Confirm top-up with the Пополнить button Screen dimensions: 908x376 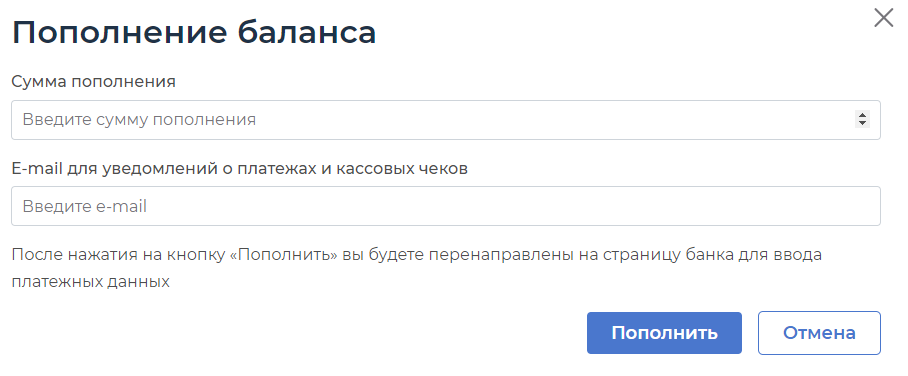(664, 333)
